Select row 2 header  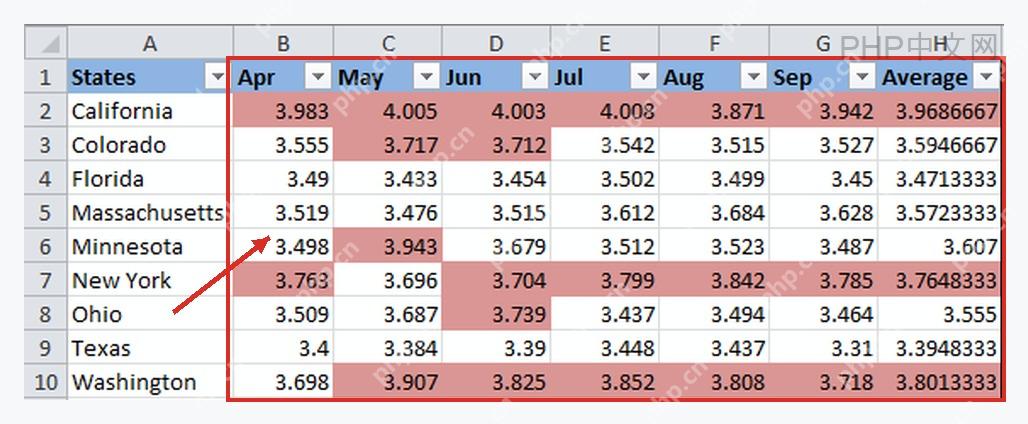pyautogui.click(x=46, y=111)
